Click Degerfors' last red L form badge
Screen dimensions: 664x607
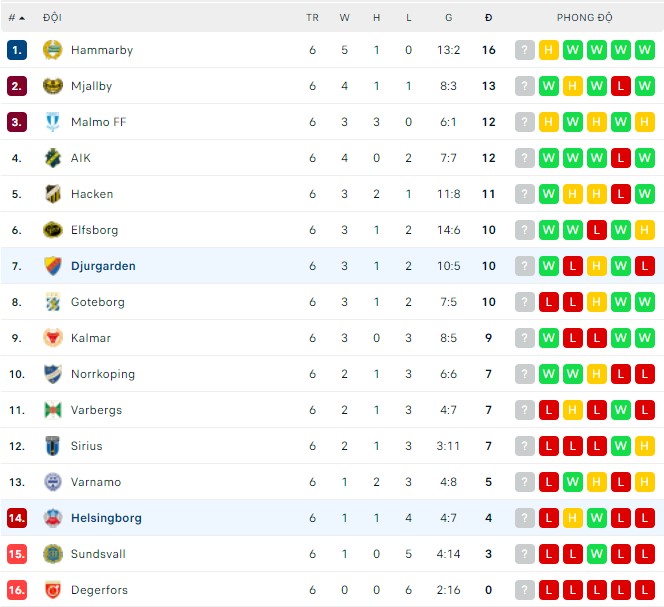click(x=645, y=590)
